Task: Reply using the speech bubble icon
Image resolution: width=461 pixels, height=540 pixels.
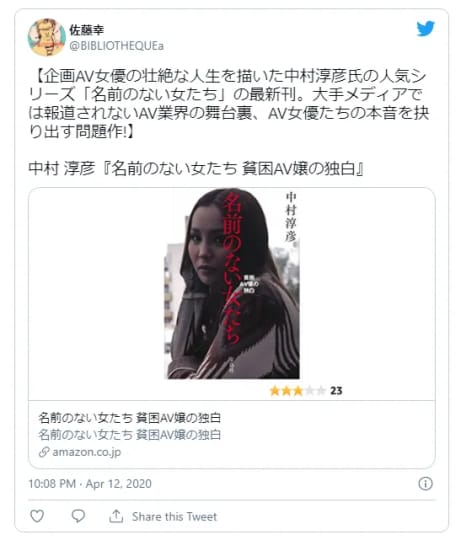Action: 78,516
